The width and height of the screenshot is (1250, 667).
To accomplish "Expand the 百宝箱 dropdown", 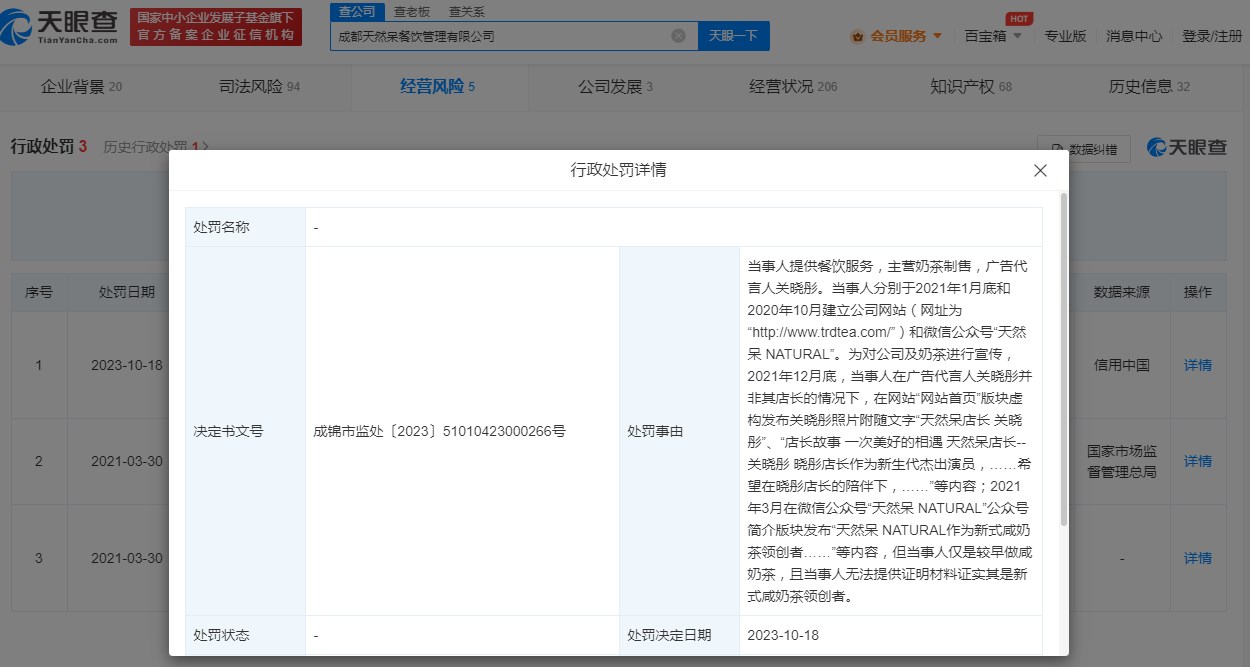I will click(x=1017, y=36).
